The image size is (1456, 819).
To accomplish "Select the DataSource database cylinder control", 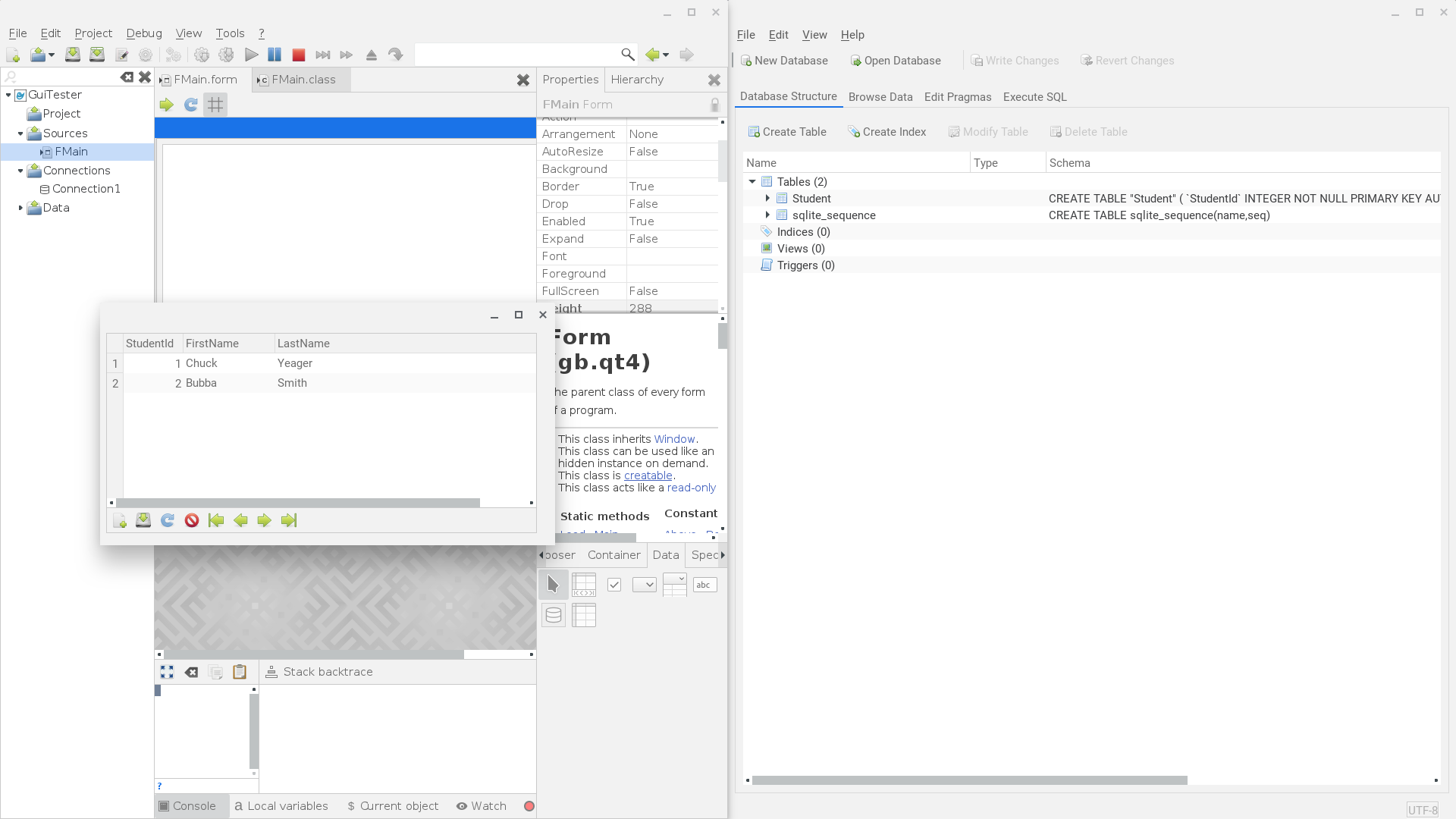I will (x=554, y=615).
